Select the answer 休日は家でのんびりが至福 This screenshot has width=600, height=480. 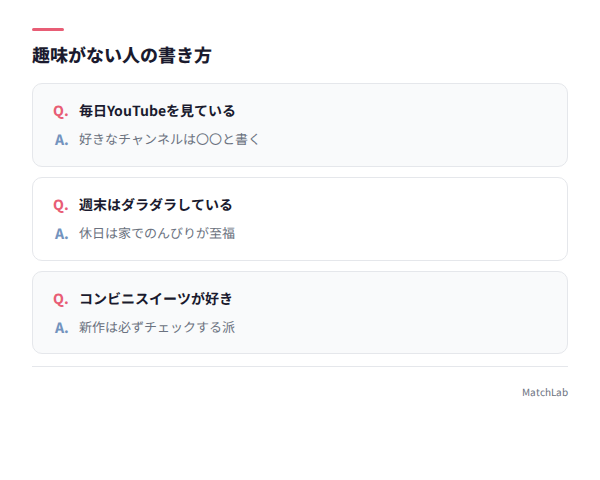(157, 233)
